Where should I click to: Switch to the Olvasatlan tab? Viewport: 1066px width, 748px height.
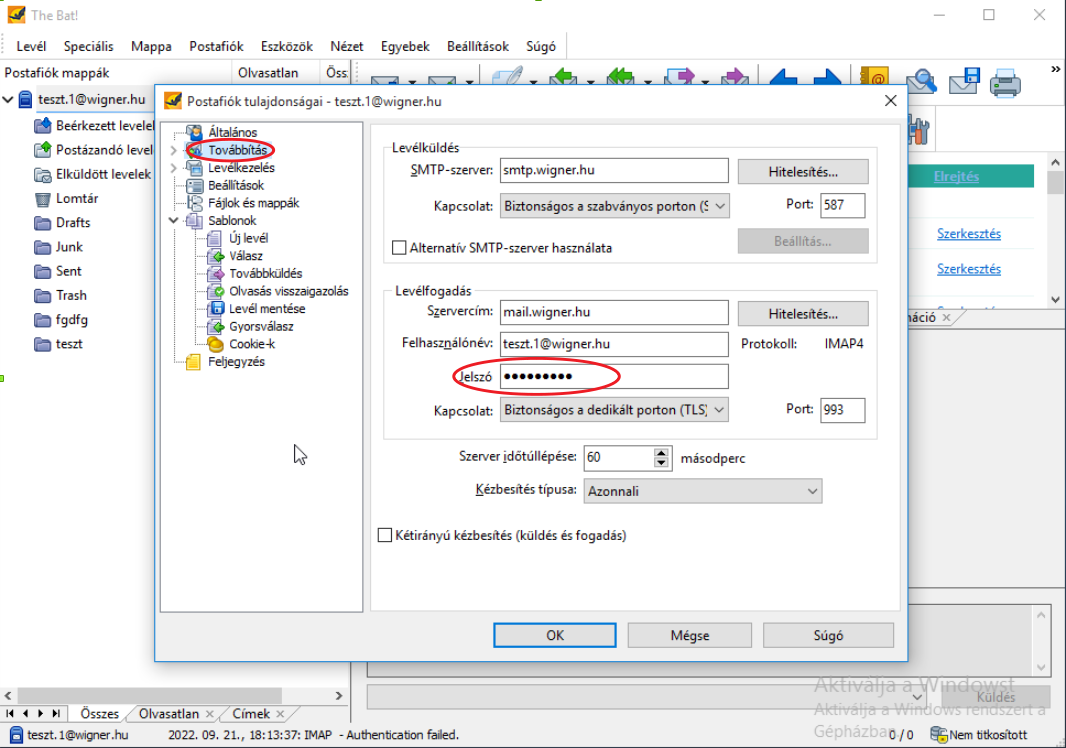tap(169, 713)
